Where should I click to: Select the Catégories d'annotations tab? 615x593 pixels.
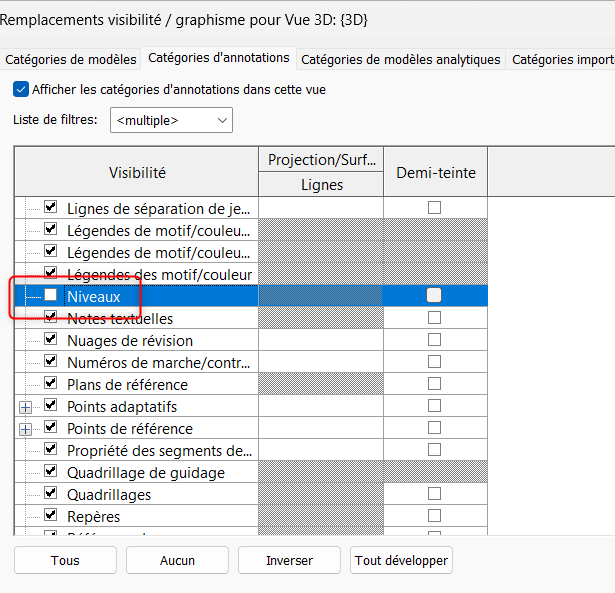click(219, 58)
